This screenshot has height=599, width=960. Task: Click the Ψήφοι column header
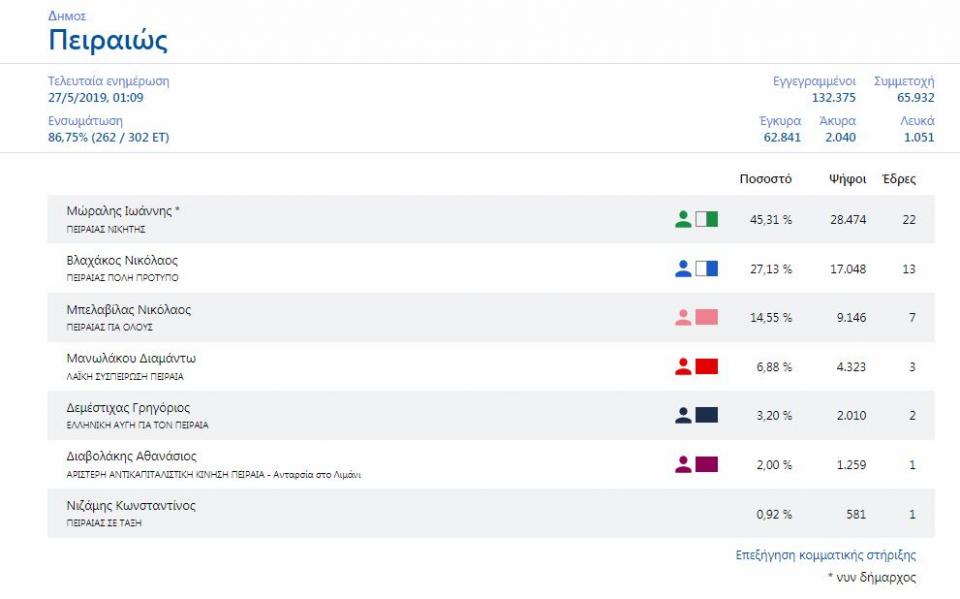847,179
